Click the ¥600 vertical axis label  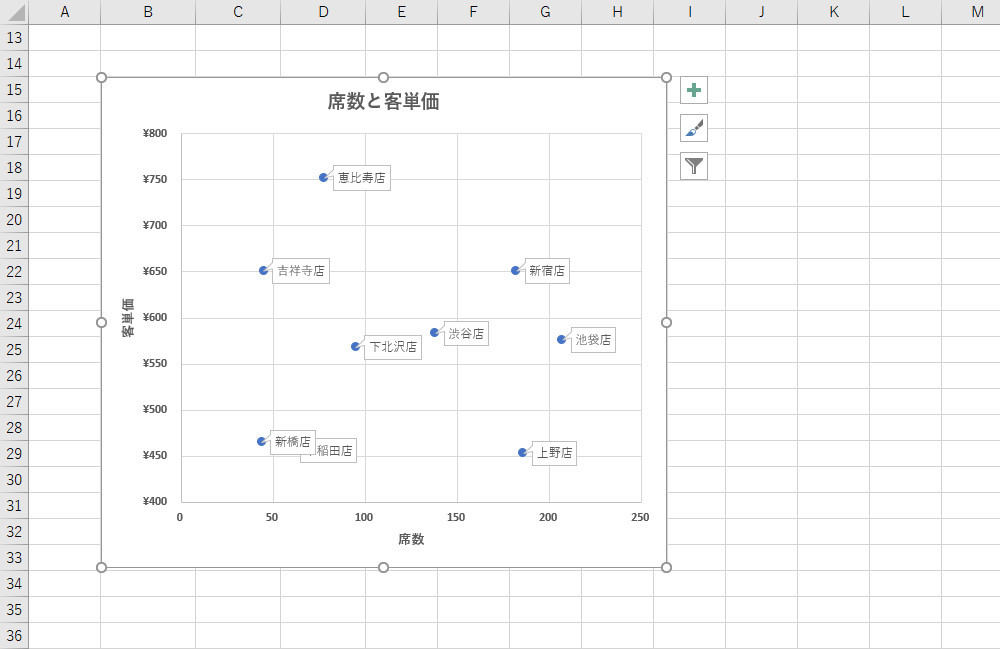click(155, 317)
